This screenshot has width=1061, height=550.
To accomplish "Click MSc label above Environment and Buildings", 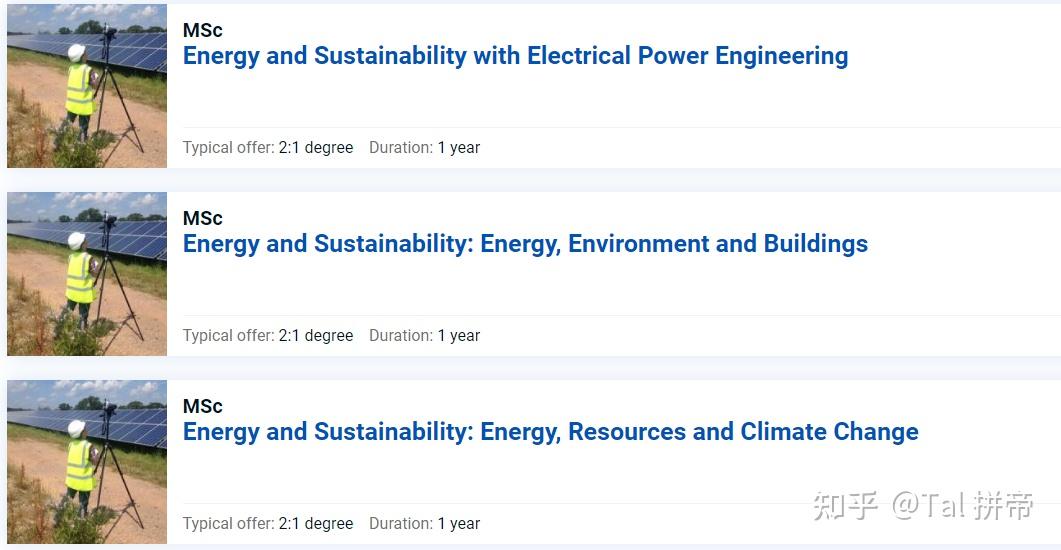I will pos(203,218).
